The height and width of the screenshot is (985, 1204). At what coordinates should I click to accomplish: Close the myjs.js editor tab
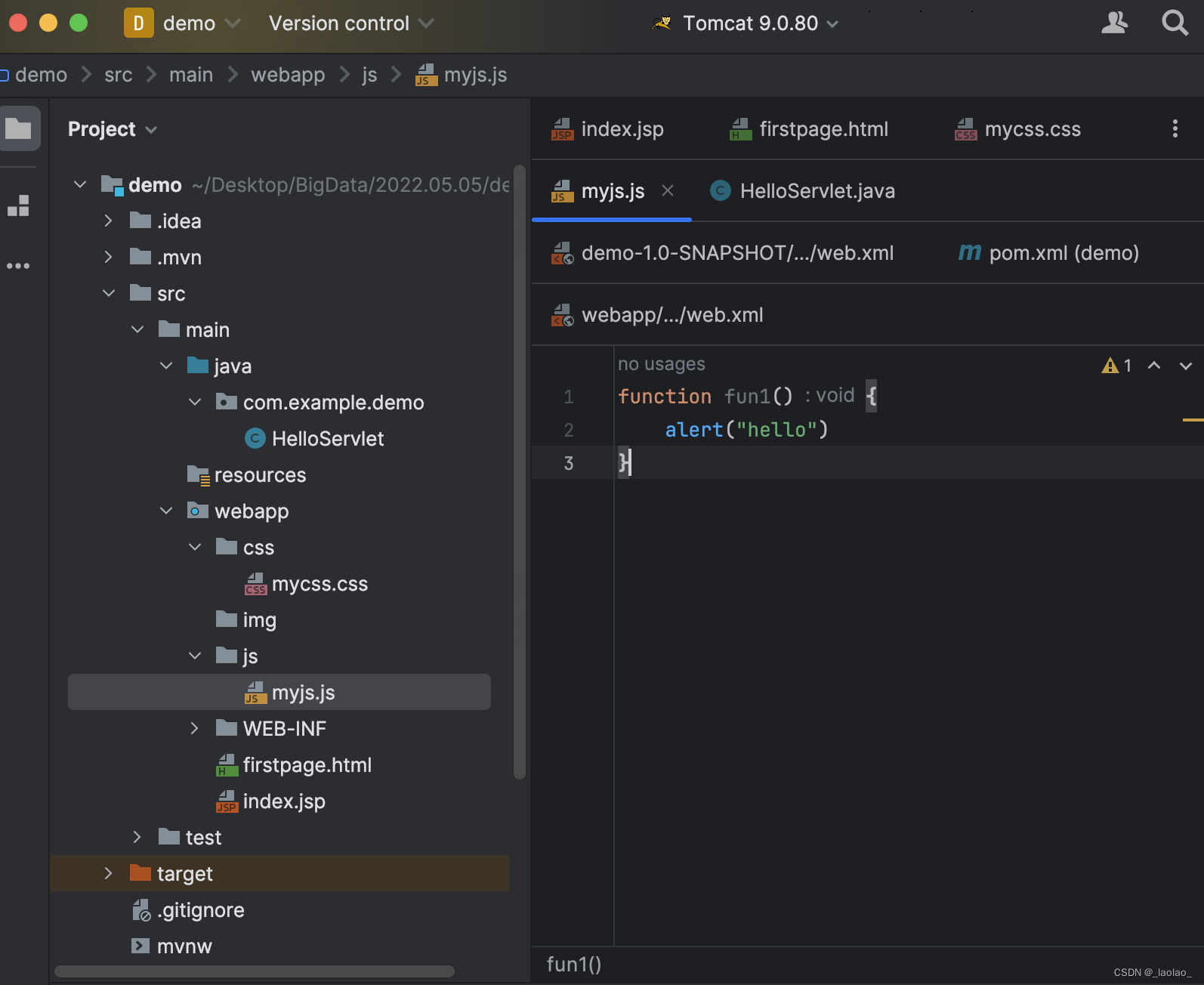(668, 190)
